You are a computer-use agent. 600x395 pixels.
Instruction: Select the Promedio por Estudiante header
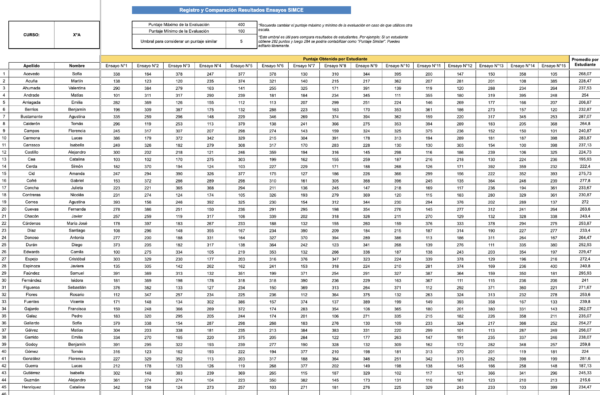tap(585, 62)
